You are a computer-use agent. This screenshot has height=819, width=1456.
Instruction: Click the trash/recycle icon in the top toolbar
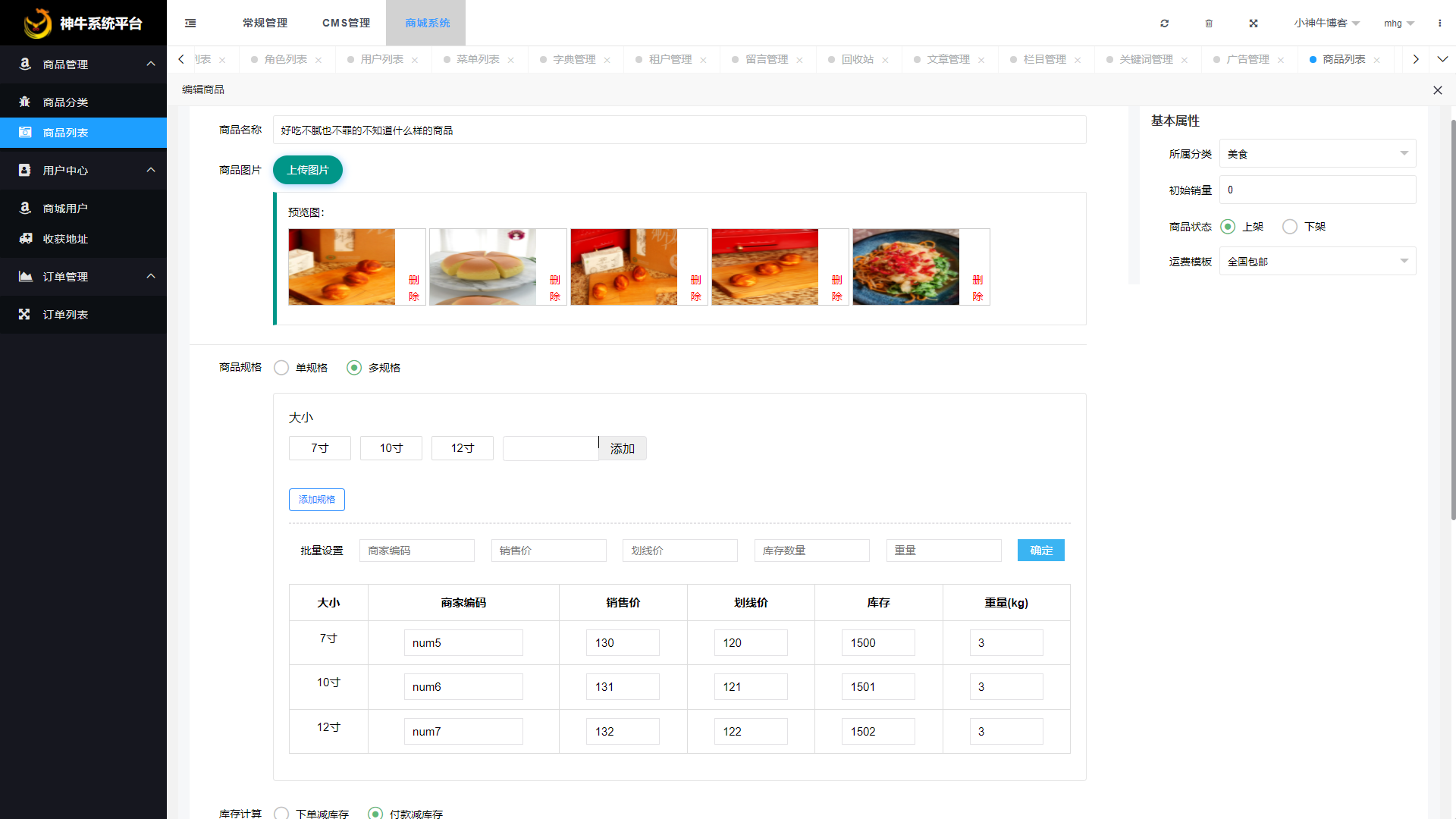(x=1209, y=23)
